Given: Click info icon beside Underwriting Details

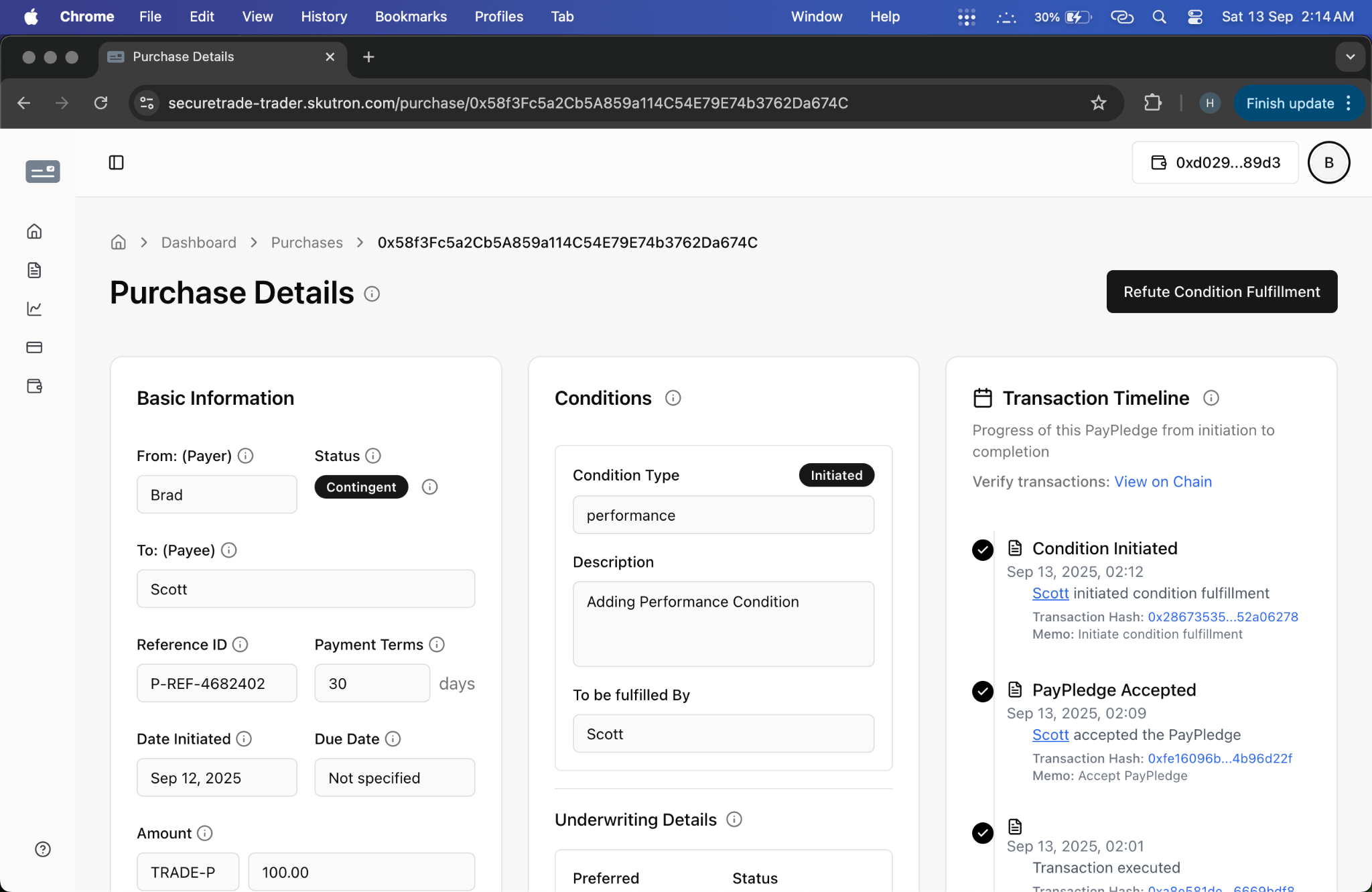Looking at the screenshot, I should point(734,820).
